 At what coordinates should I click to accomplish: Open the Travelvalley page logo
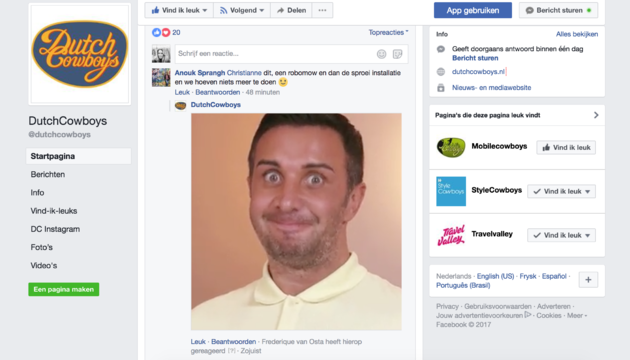451,235
